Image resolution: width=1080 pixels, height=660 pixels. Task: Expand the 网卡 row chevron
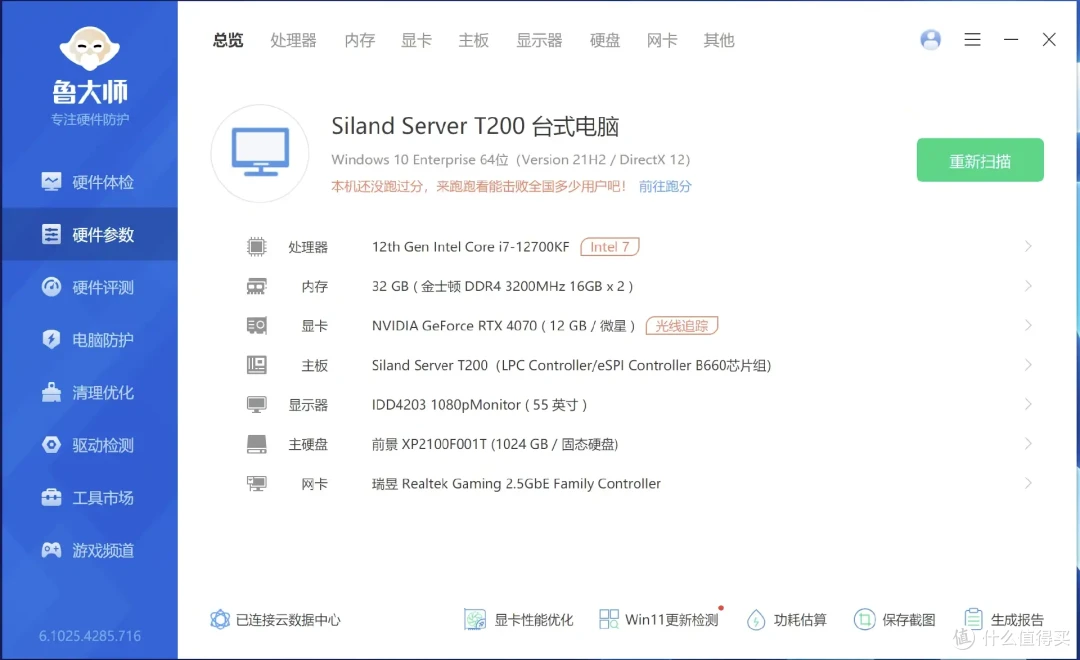pos(1028,483)
